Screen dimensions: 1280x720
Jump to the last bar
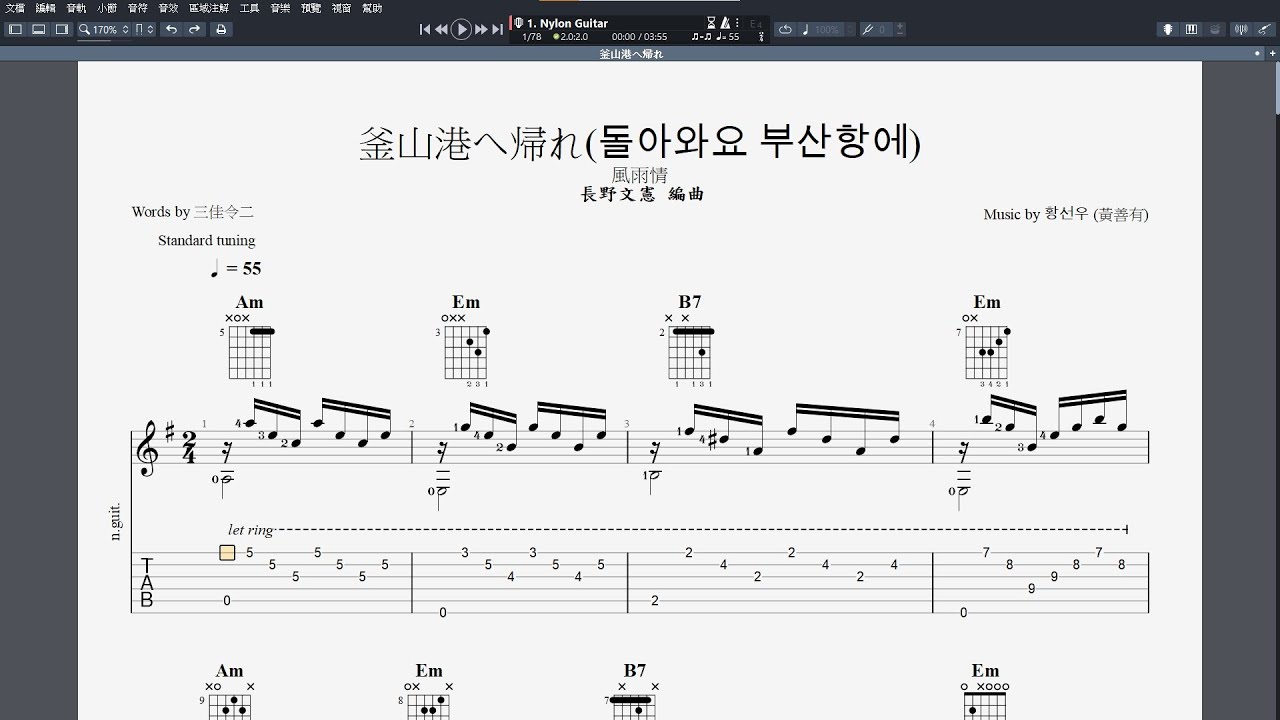497,30
